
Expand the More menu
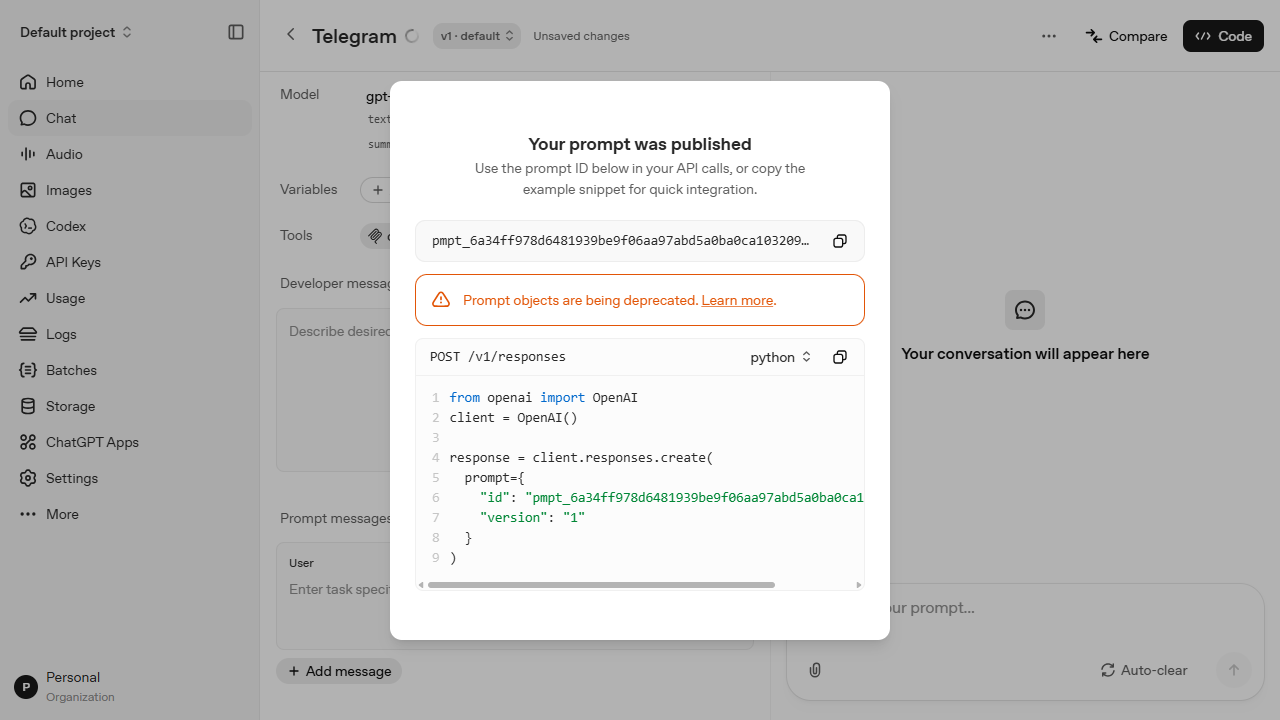click(130, 514)
